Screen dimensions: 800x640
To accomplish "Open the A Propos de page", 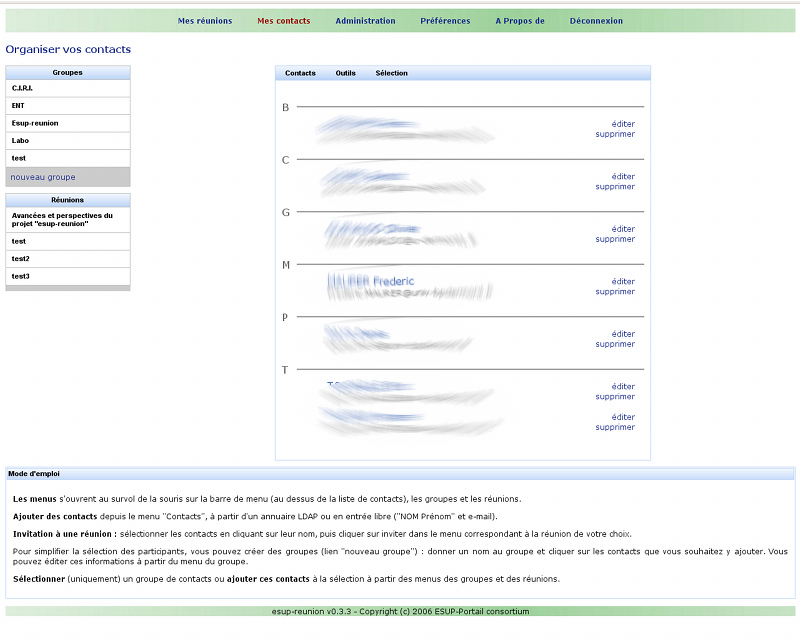I will [519, 21].
